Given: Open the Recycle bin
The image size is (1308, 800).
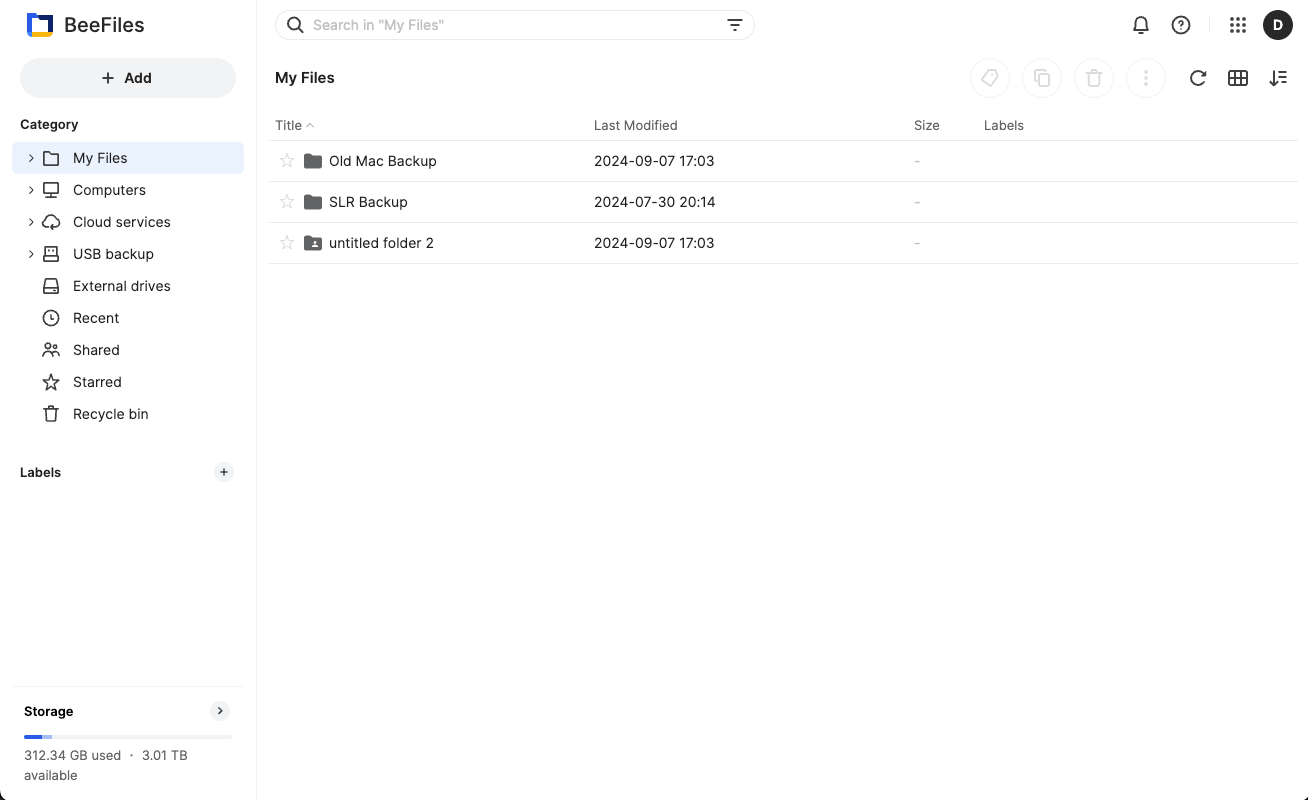Looking at the screenshot, I should pos(128,414).
